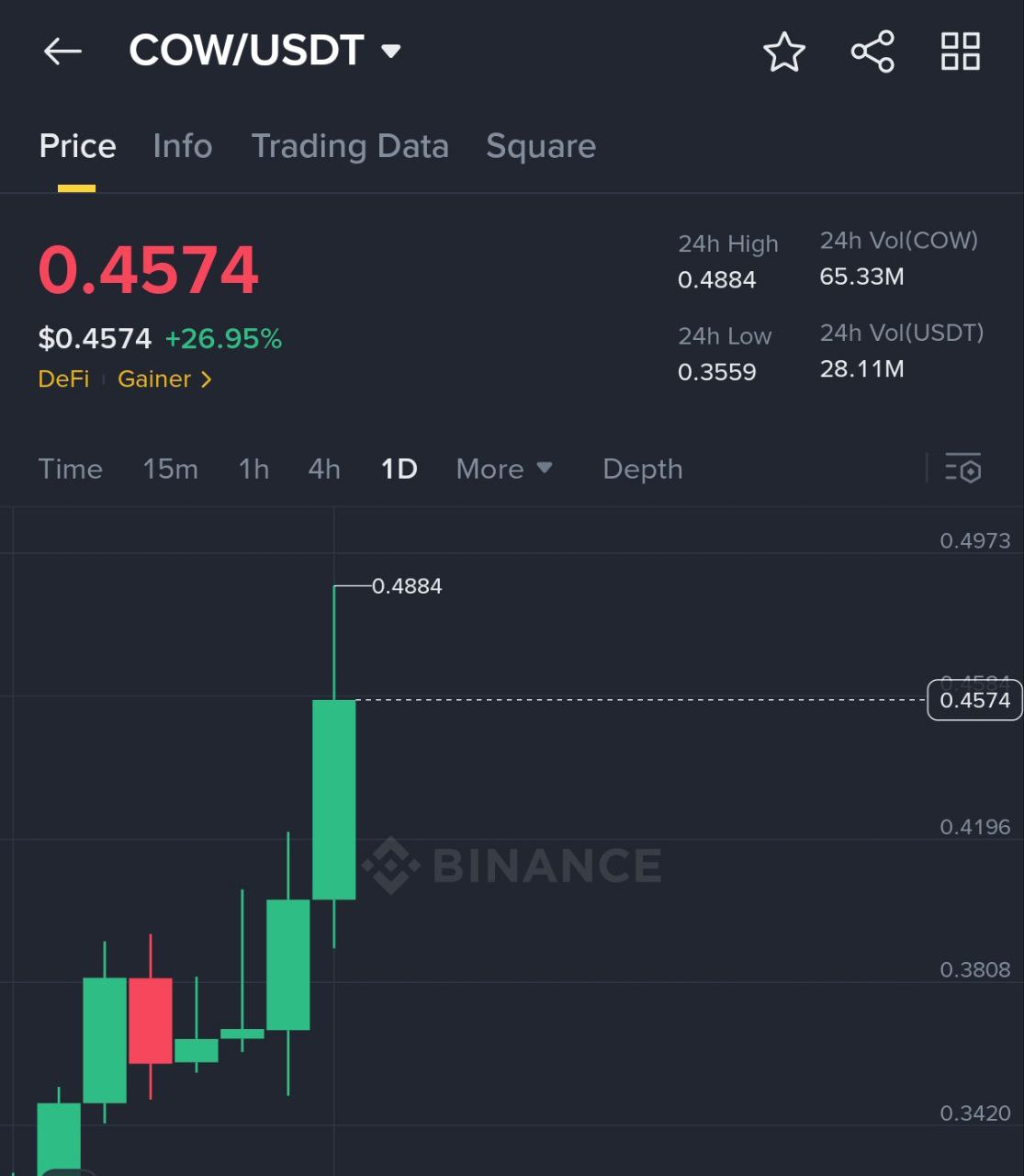Viewport: 1024px width, 1176px height.
Task: Tap the 0.4973 price axis label
Action: 974,540
